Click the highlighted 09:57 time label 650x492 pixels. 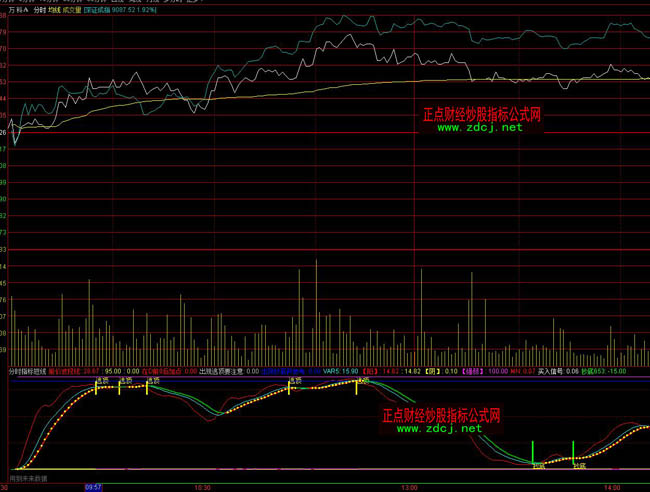tap(93, 487)
